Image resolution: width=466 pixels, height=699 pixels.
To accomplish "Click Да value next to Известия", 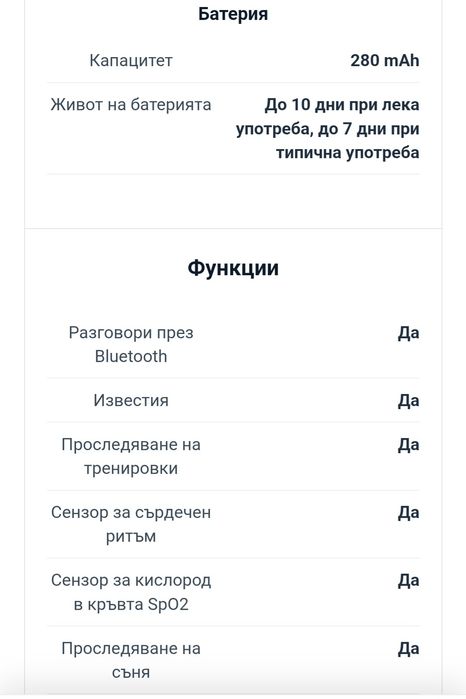I will click(408, 400).
